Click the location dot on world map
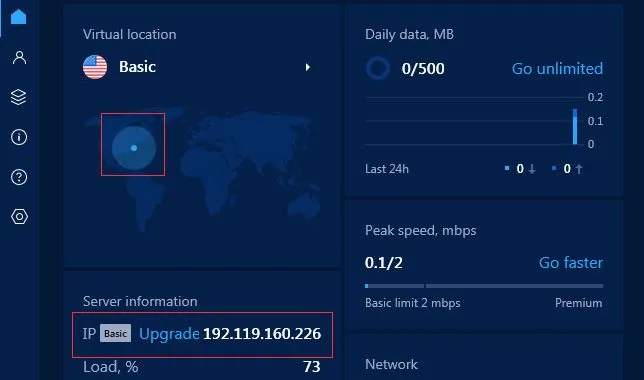The height and width of the screenshot is (380, 644). tap(134, 148)
